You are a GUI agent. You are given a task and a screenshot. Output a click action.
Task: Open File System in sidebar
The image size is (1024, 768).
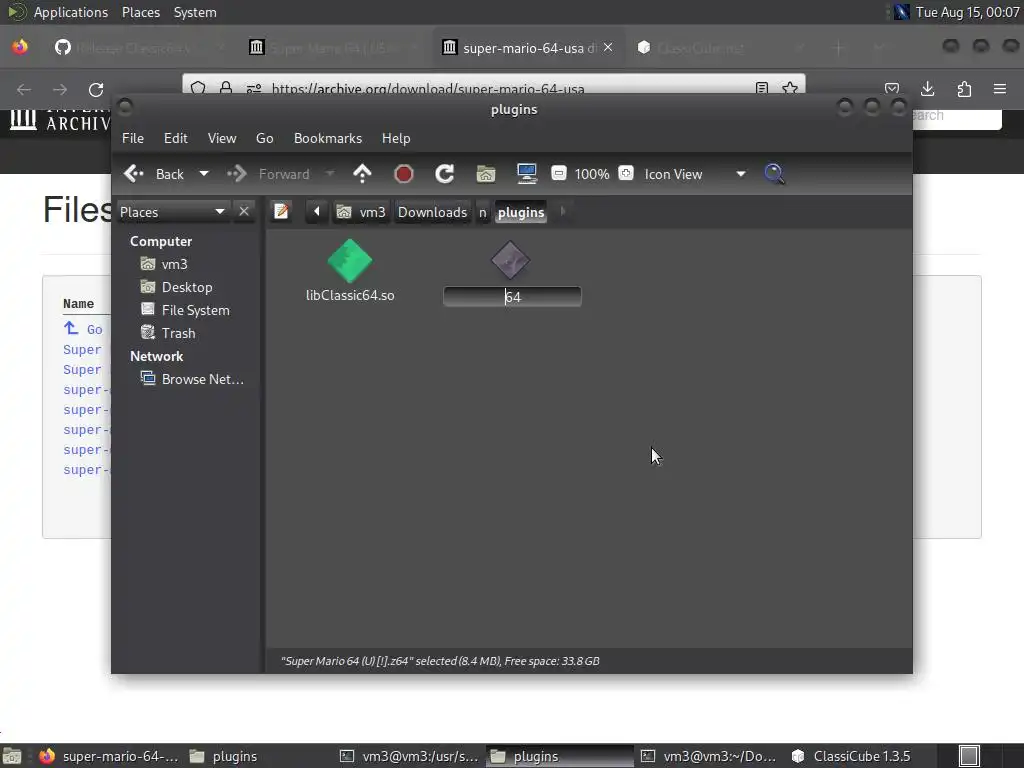(x=195, y=310)
